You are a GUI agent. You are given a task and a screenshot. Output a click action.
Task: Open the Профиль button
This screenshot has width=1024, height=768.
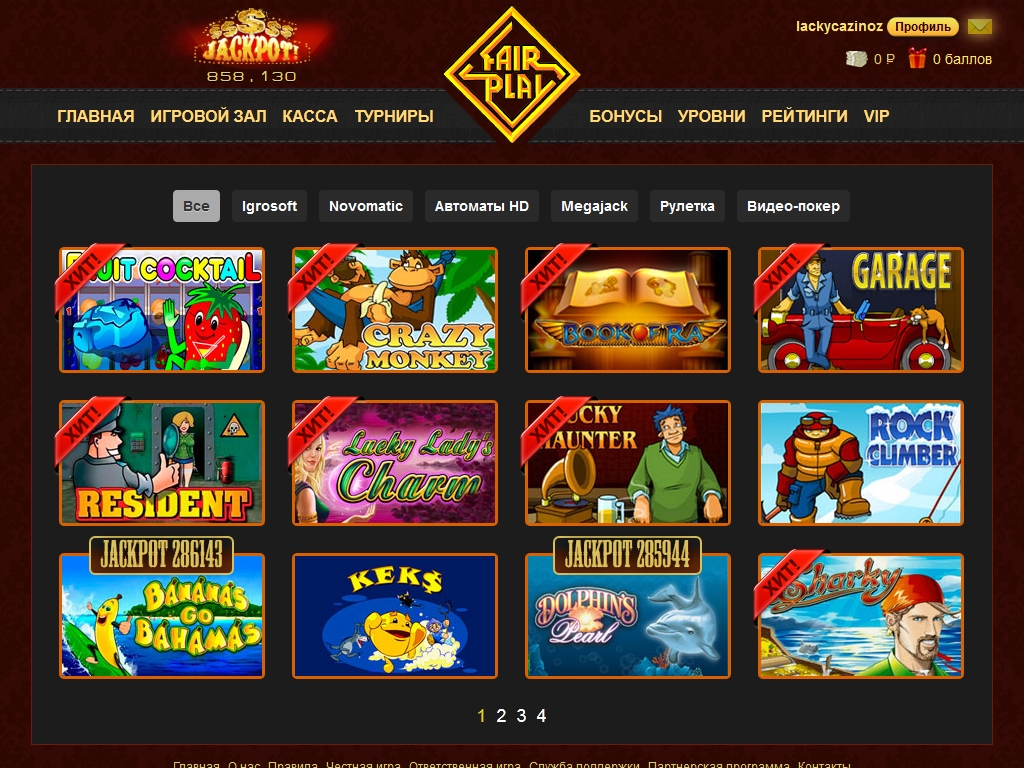click(923, 27)
